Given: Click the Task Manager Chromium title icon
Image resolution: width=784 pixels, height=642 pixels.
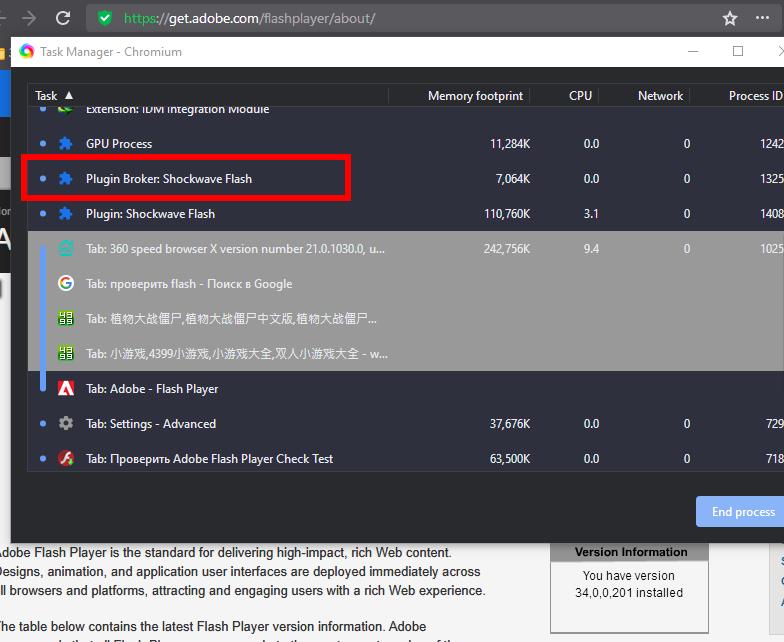Looking at the screenshot, I should pos(26,52).
